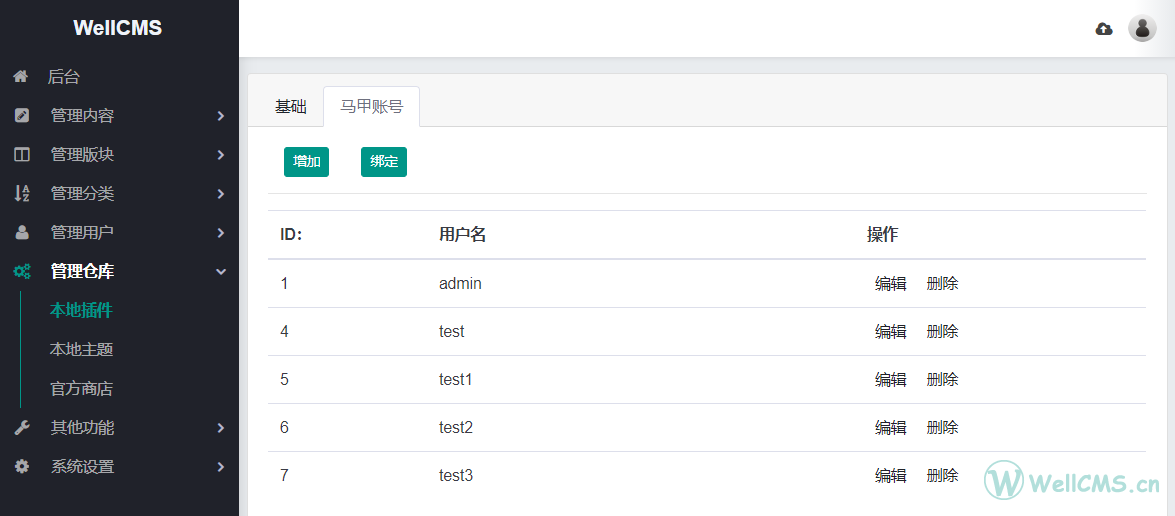Click the user icon beside 管理用户
Screen dimensions: 1175x516
22,232
